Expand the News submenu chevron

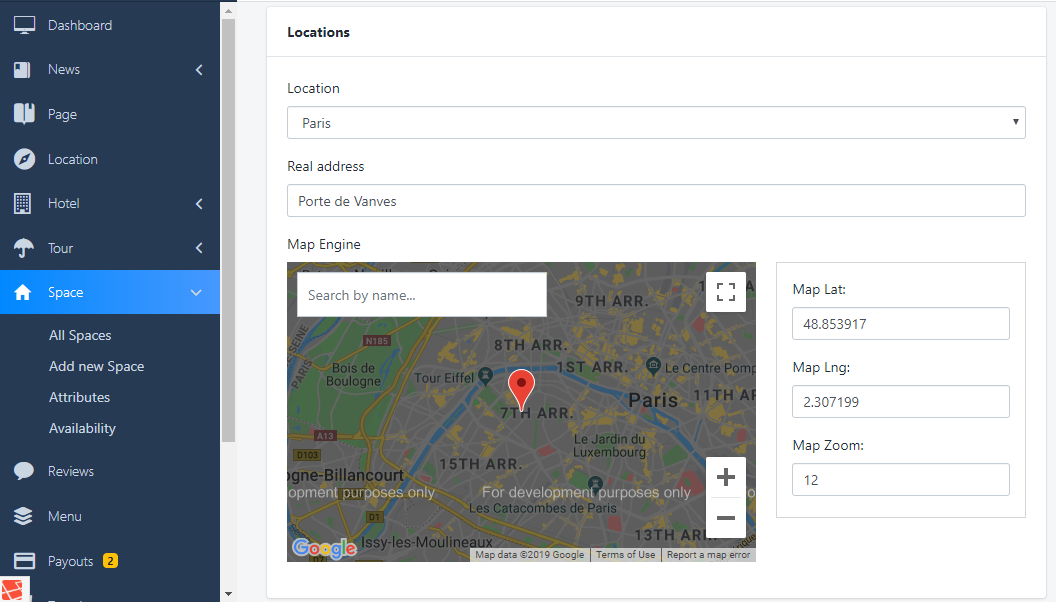[199, 70]
